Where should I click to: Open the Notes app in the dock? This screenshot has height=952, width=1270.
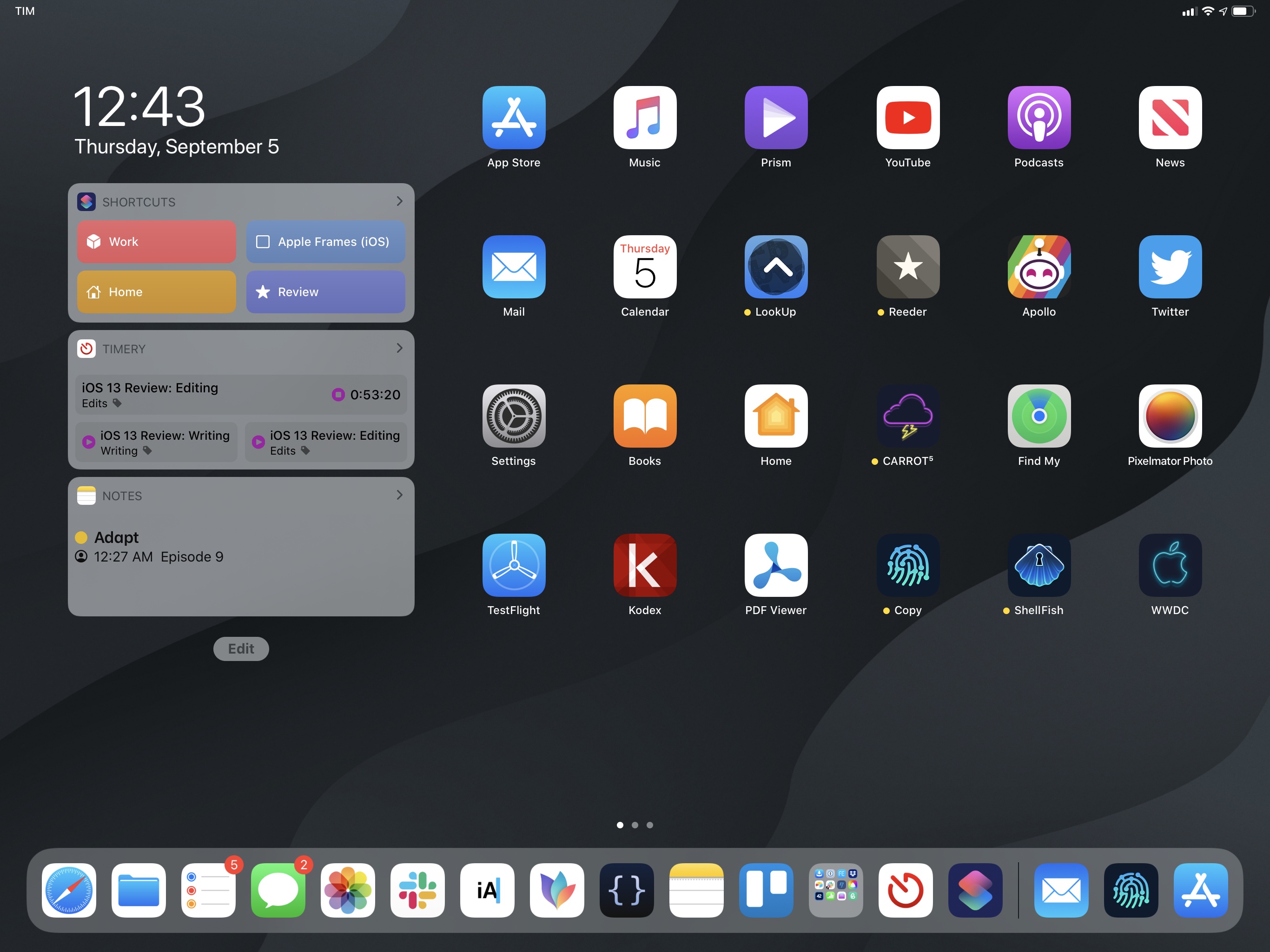[x=696, y=890]
